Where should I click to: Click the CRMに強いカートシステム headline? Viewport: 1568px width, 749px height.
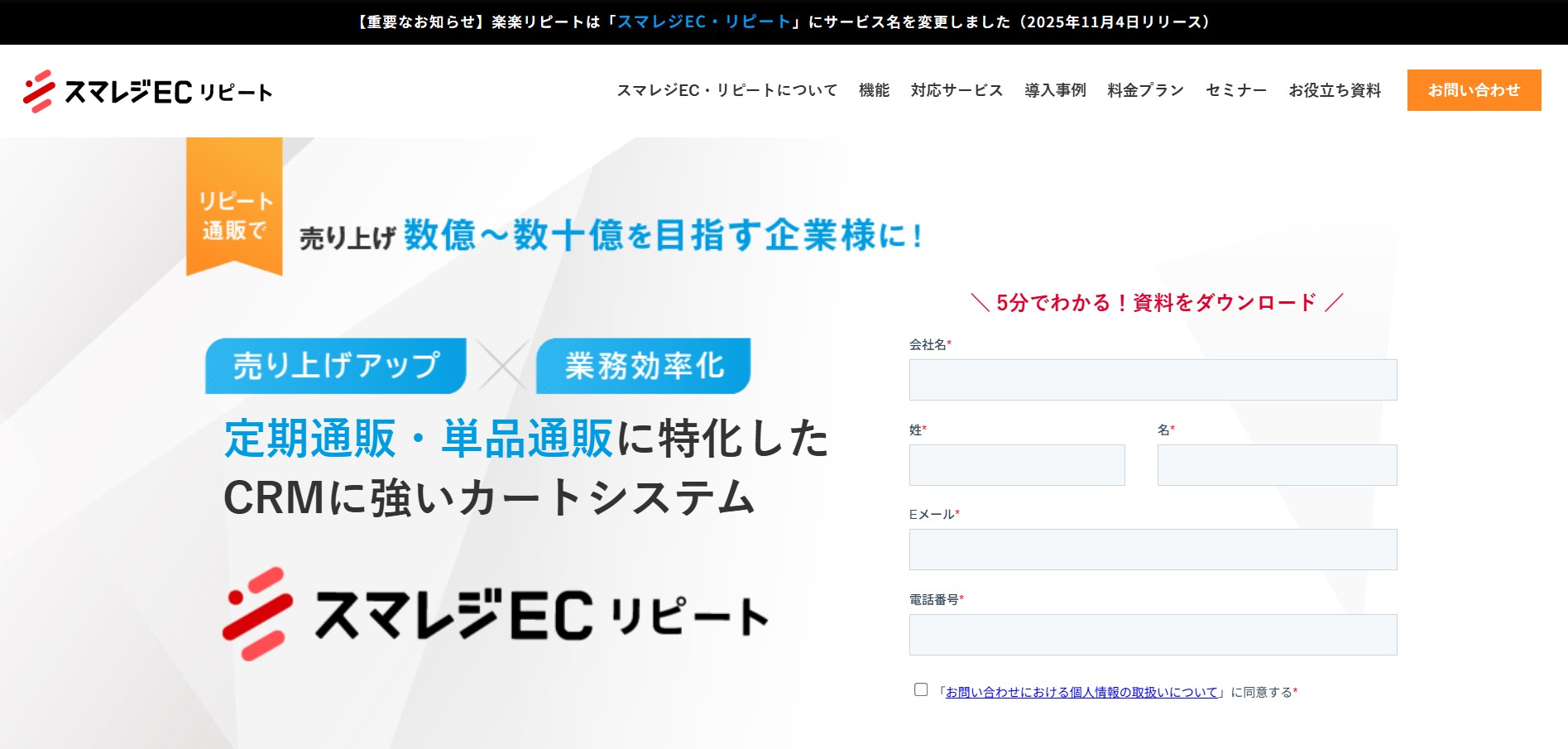489,498
